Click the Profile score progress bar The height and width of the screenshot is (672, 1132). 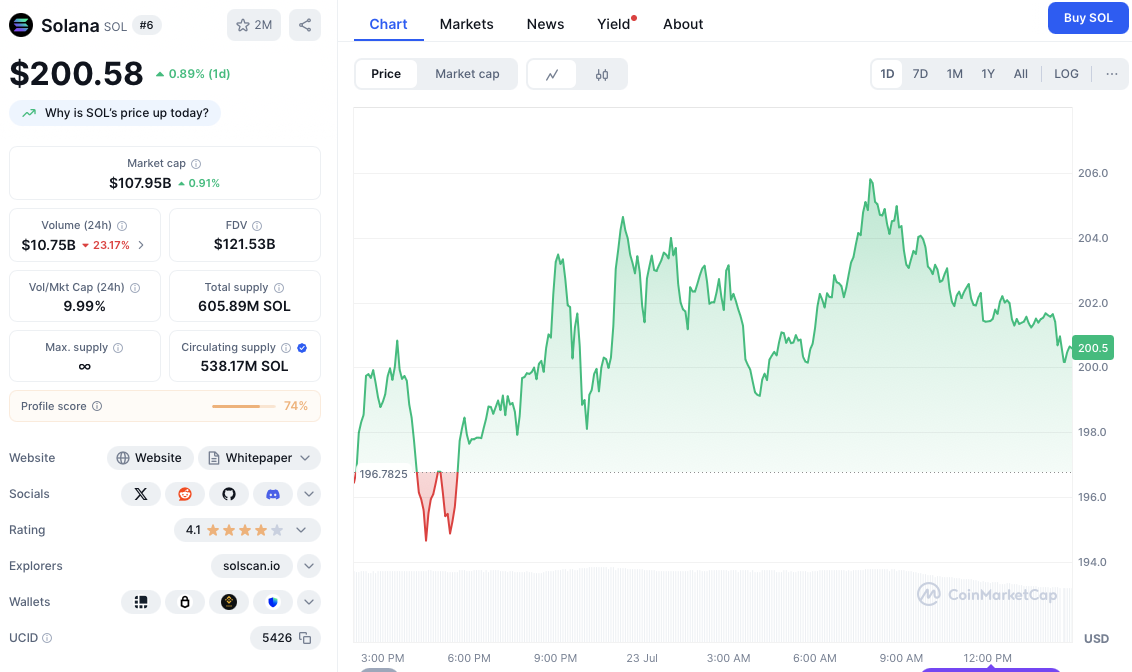(243, 406)
